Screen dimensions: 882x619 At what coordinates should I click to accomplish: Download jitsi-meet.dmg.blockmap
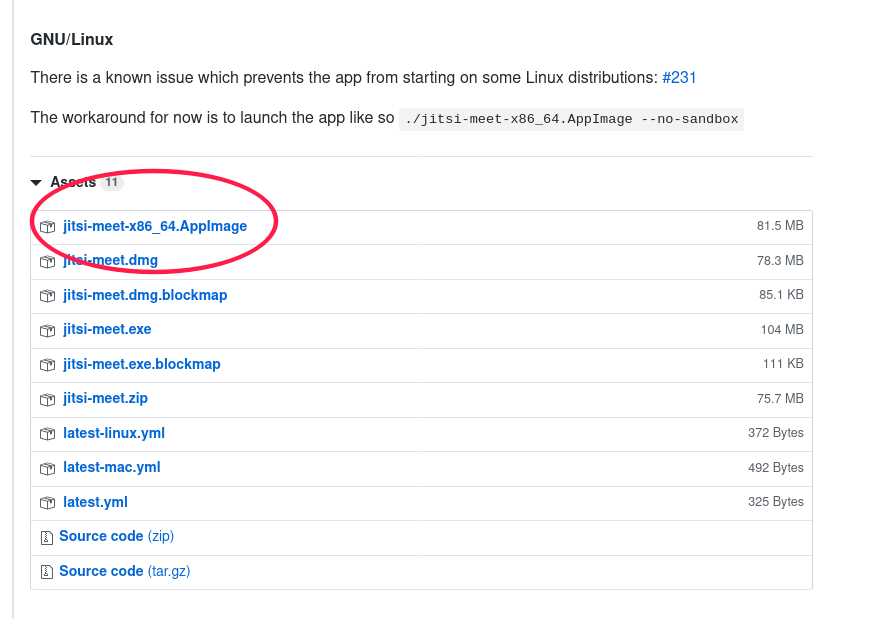(x=145, y=295)
